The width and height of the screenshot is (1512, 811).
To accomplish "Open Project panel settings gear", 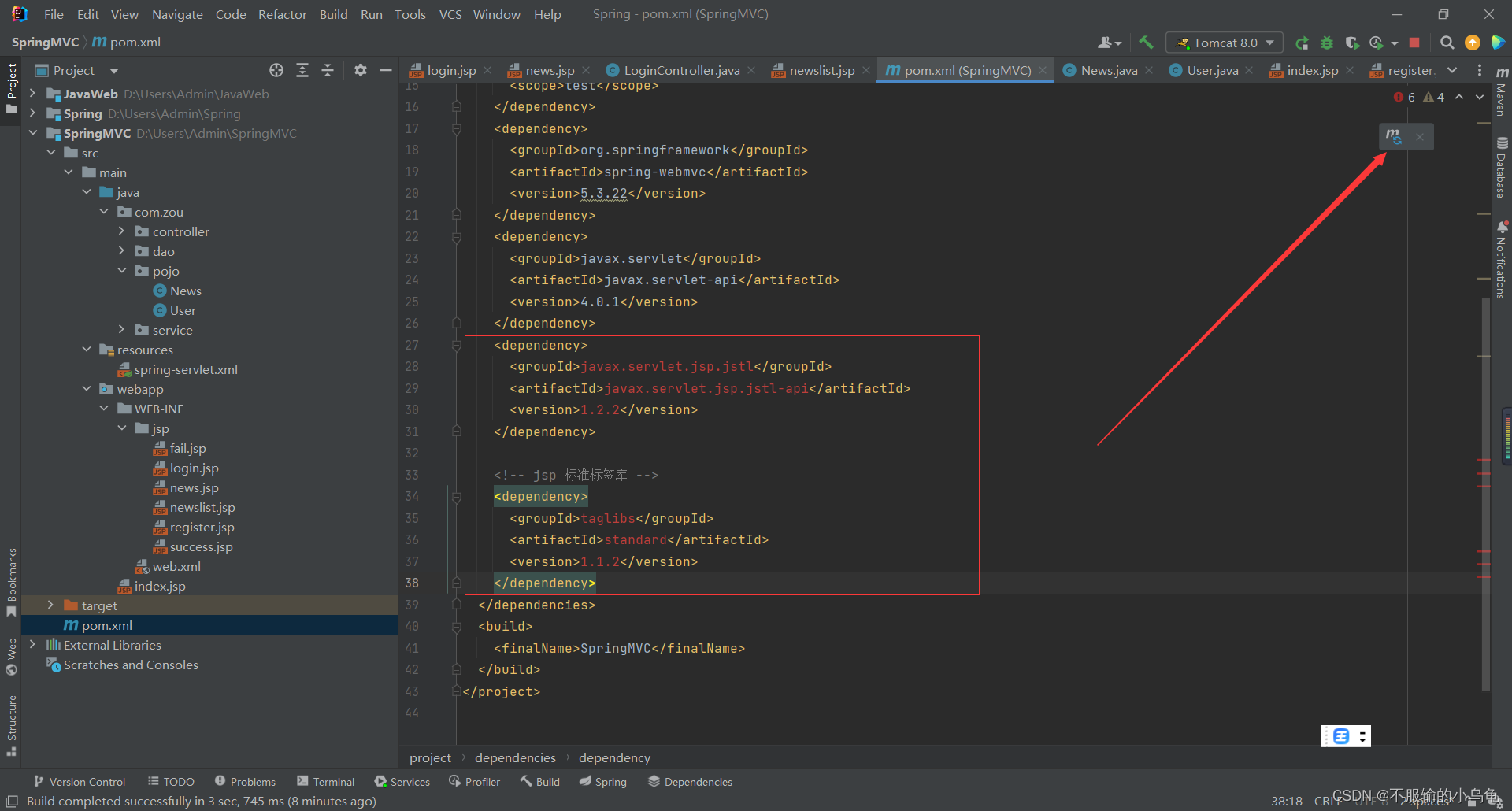I will pyautogui.click(x=361, y=70).
